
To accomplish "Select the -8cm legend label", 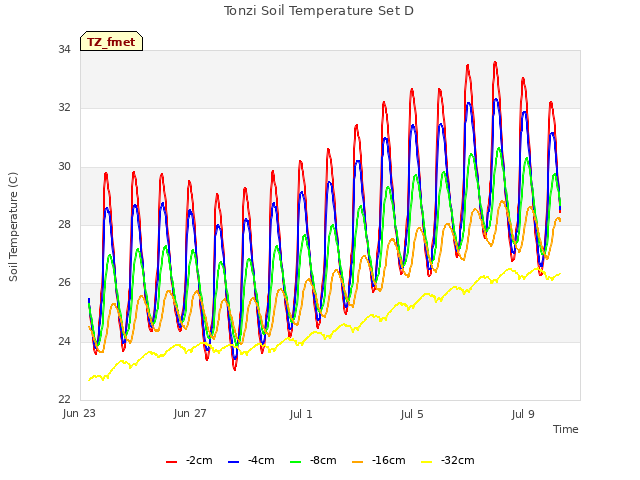I will pos(323,460).
